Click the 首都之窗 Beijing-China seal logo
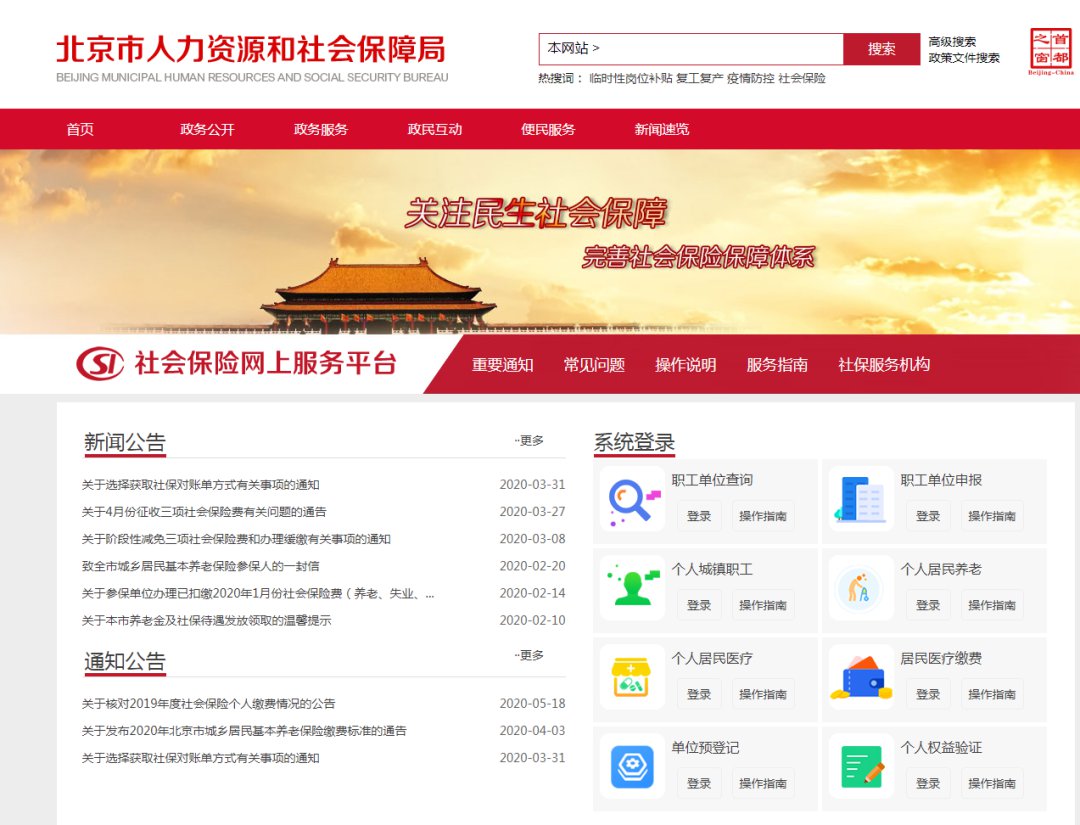1080x825 pixels. point(1050,50)
